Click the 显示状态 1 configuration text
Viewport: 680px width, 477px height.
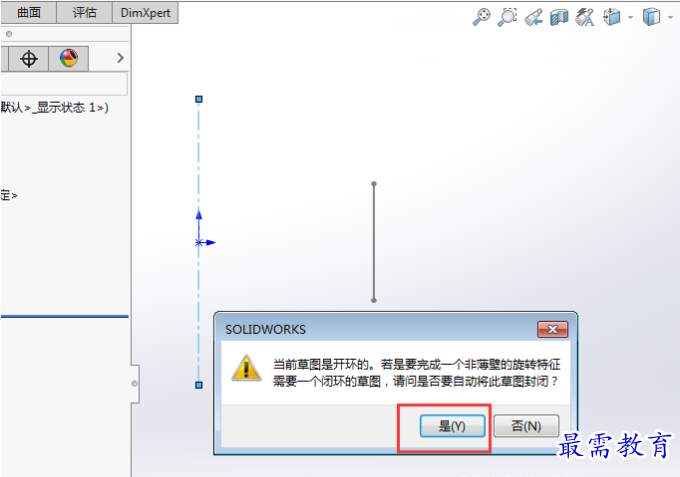[72, 107]
